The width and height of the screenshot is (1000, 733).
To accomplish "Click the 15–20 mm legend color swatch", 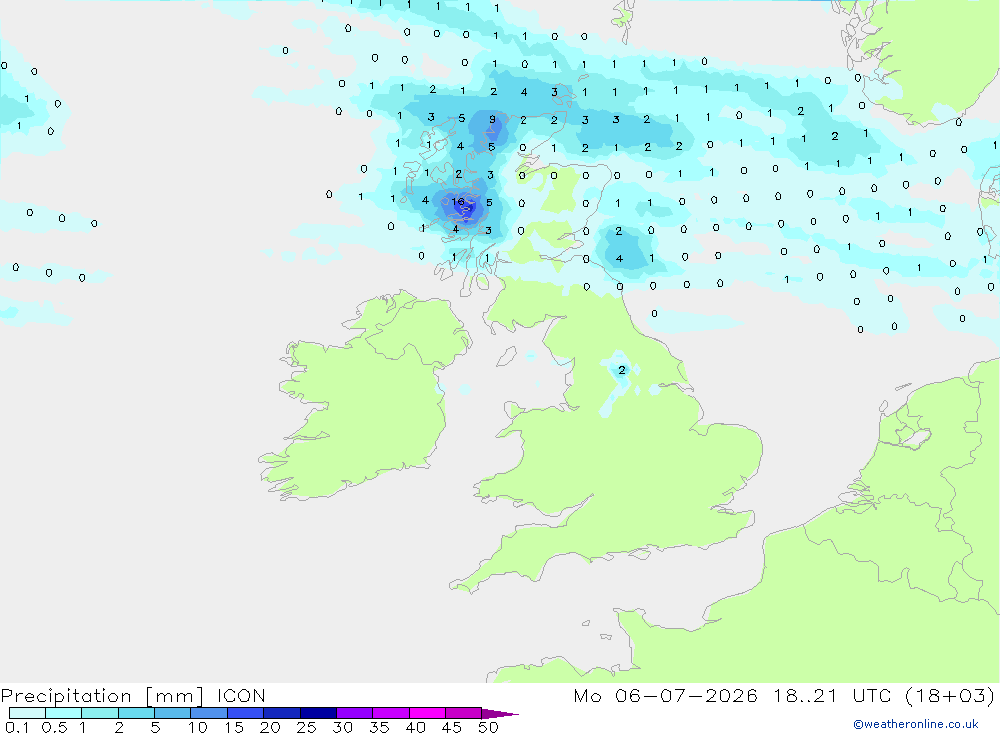I will pos(246,713).
